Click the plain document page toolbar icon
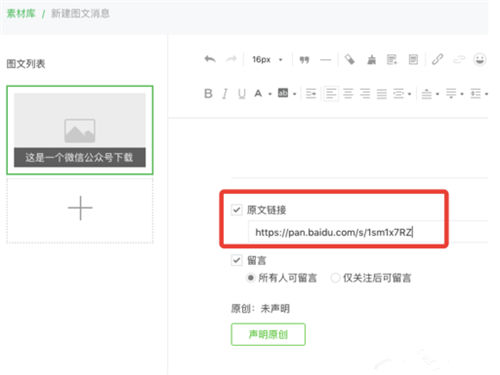The width and height of the screenshot is (500, 375). coord(413,60)
